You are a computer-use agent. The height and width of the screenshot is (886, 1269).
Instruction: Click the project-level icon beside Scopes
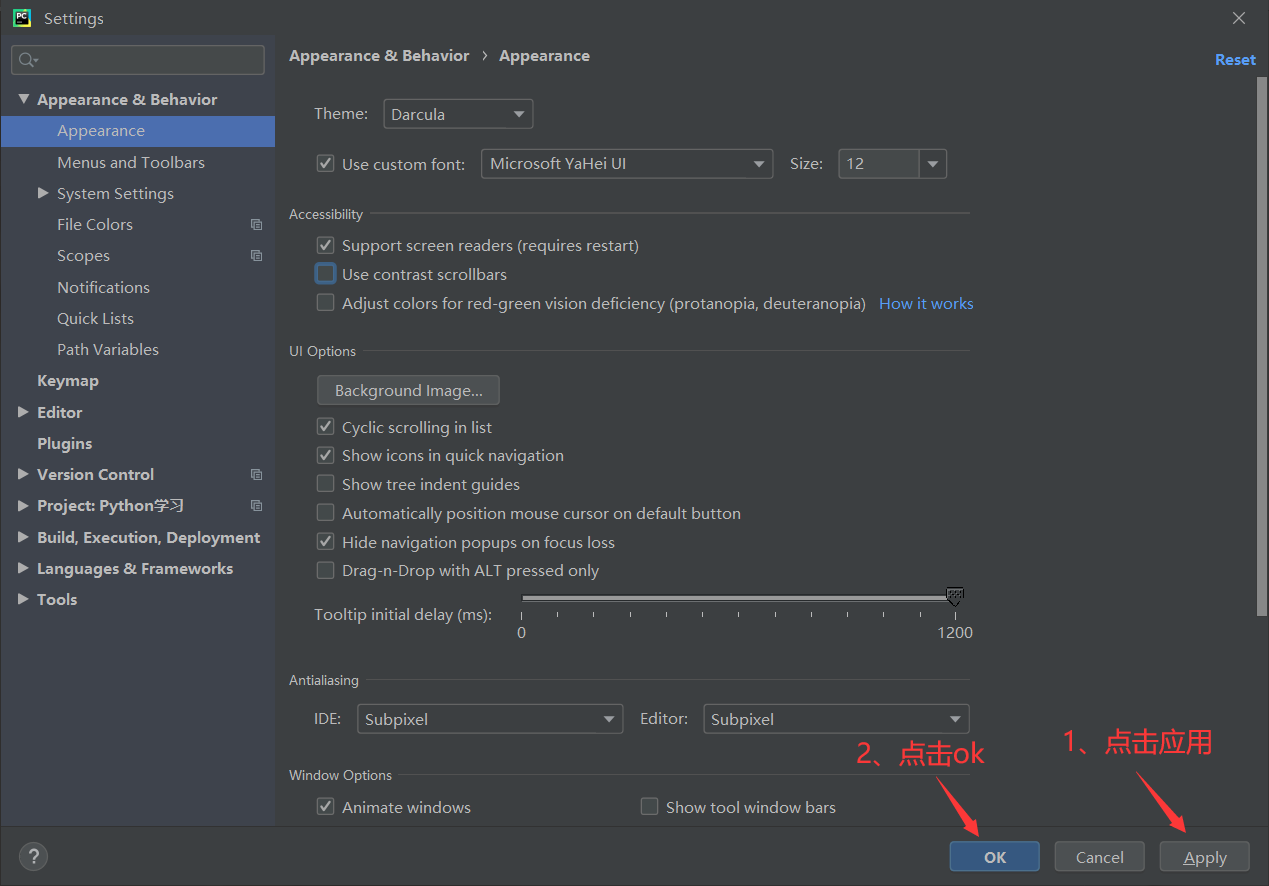point(257,256)
